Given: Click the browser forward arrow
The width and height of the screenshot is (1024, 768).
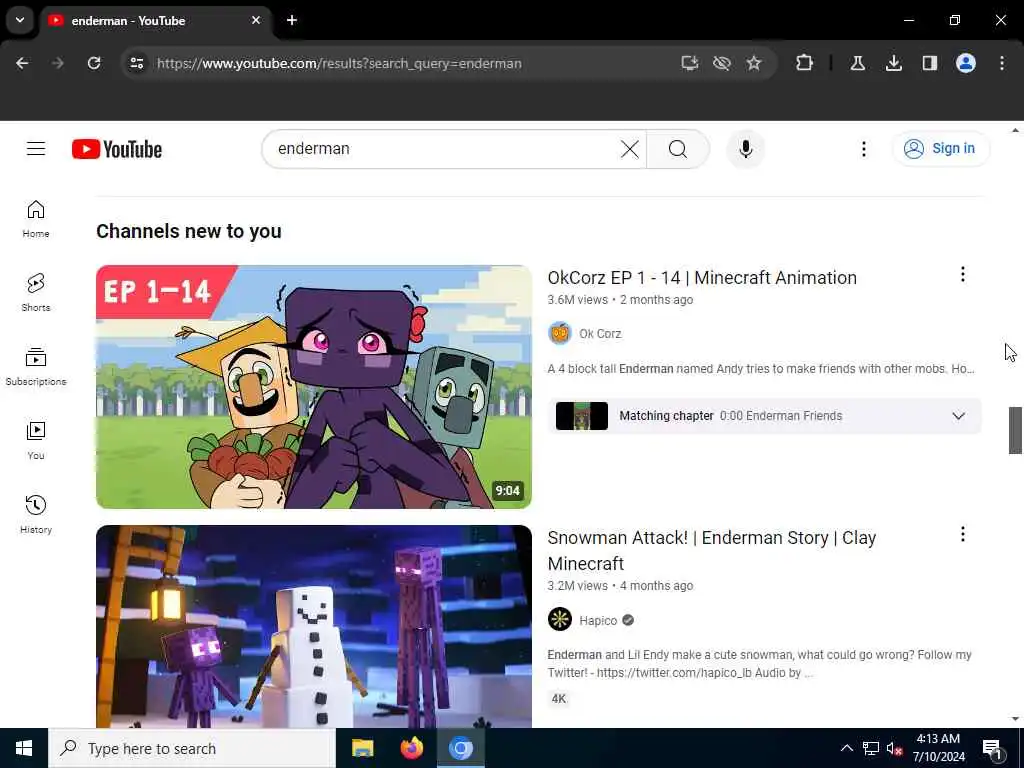Looking at the screenshot, I should pyautogui.click(x=57, y=63).
